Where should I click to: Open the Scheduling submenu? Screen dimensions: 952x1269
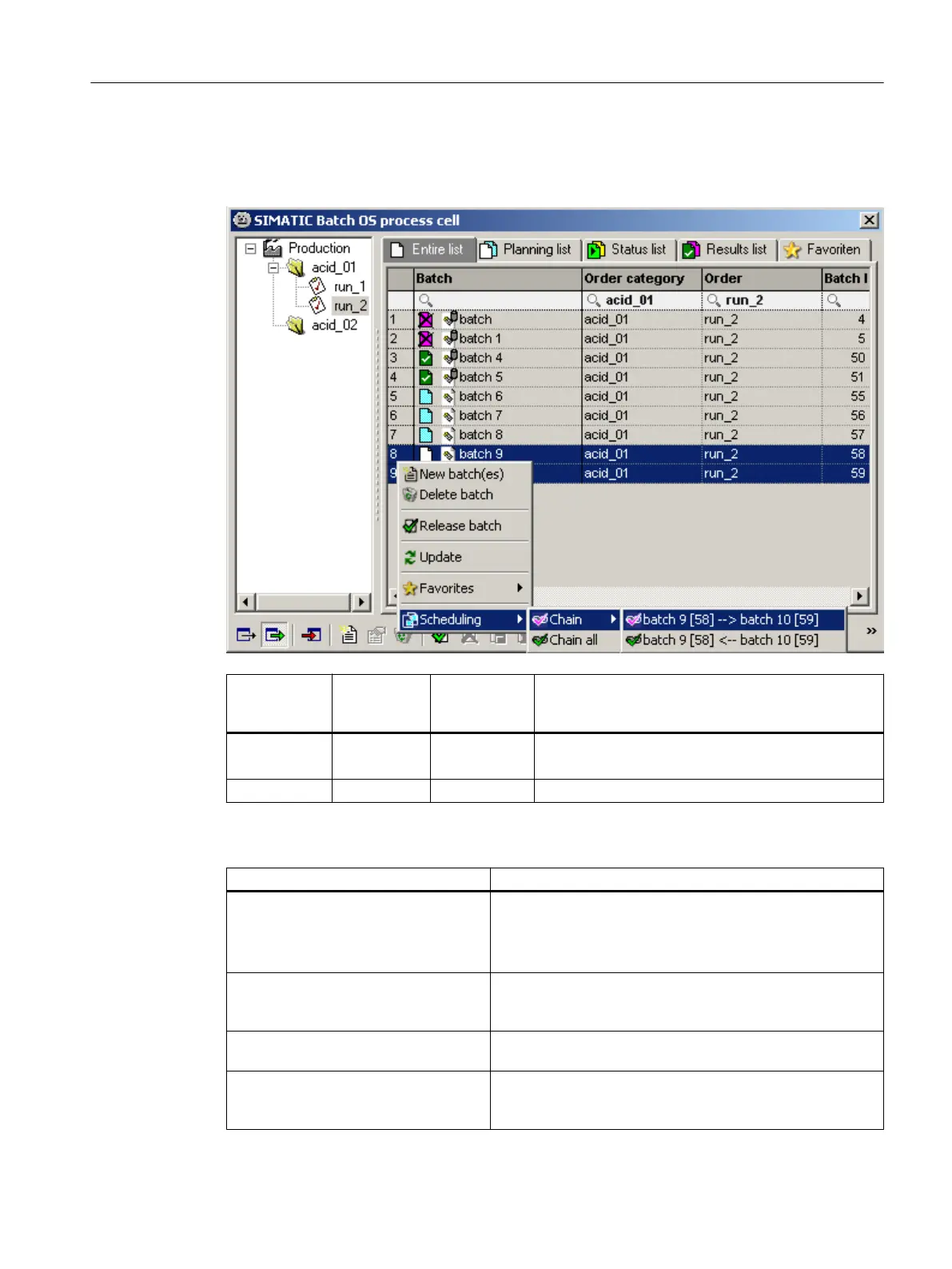point(464,620)
